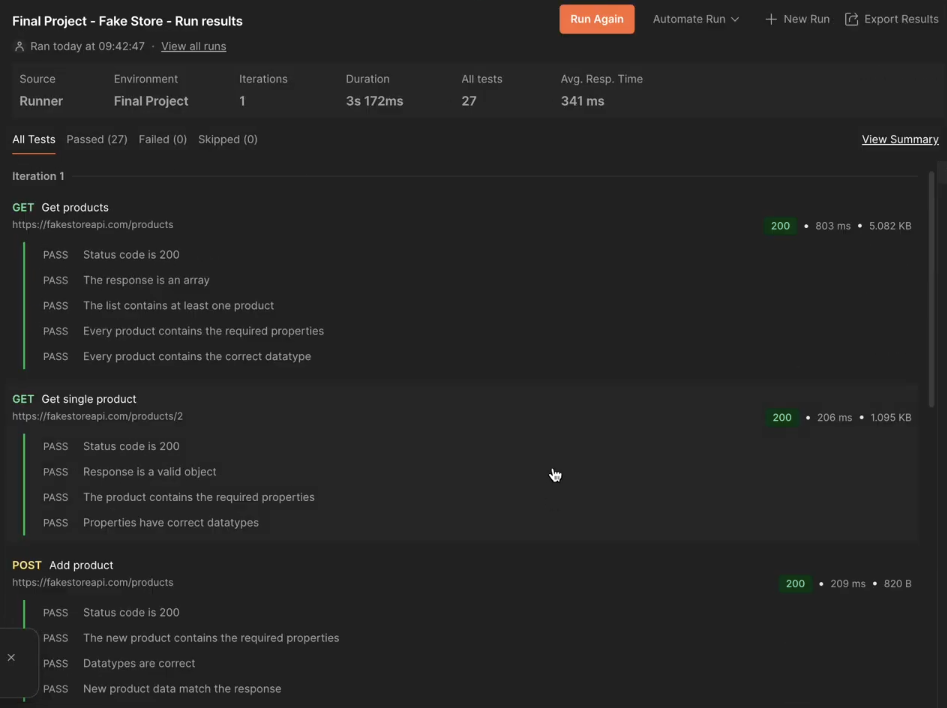Select 'New product data match the response' test
Image resolution: width=947 pixels, height=708 pixels.
pos(182,689)
